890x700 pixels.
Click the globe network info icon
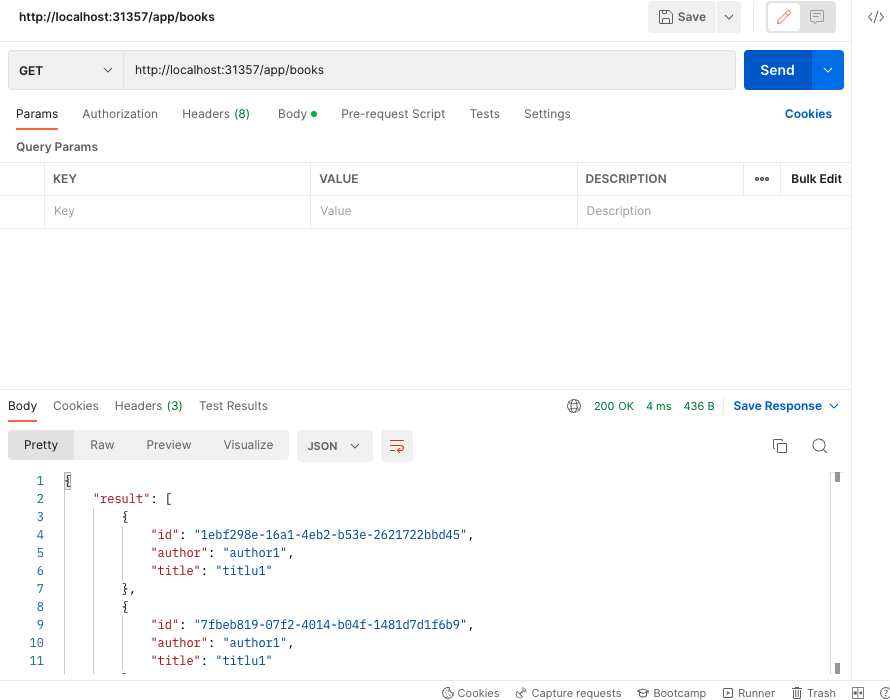(x=574, y=406)
